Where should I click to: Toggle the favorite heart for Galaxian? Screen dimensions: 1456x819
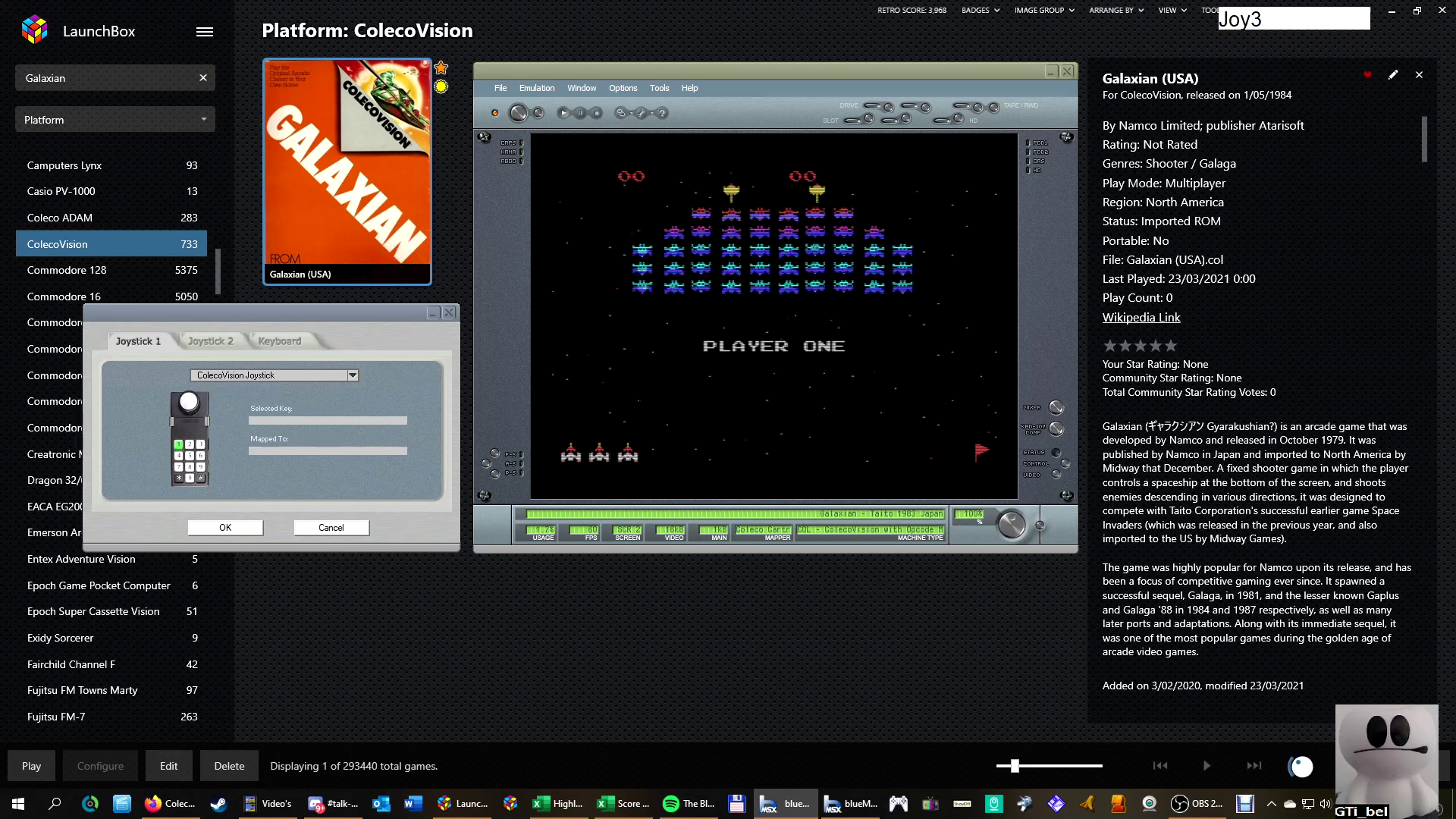(1367, 75)
